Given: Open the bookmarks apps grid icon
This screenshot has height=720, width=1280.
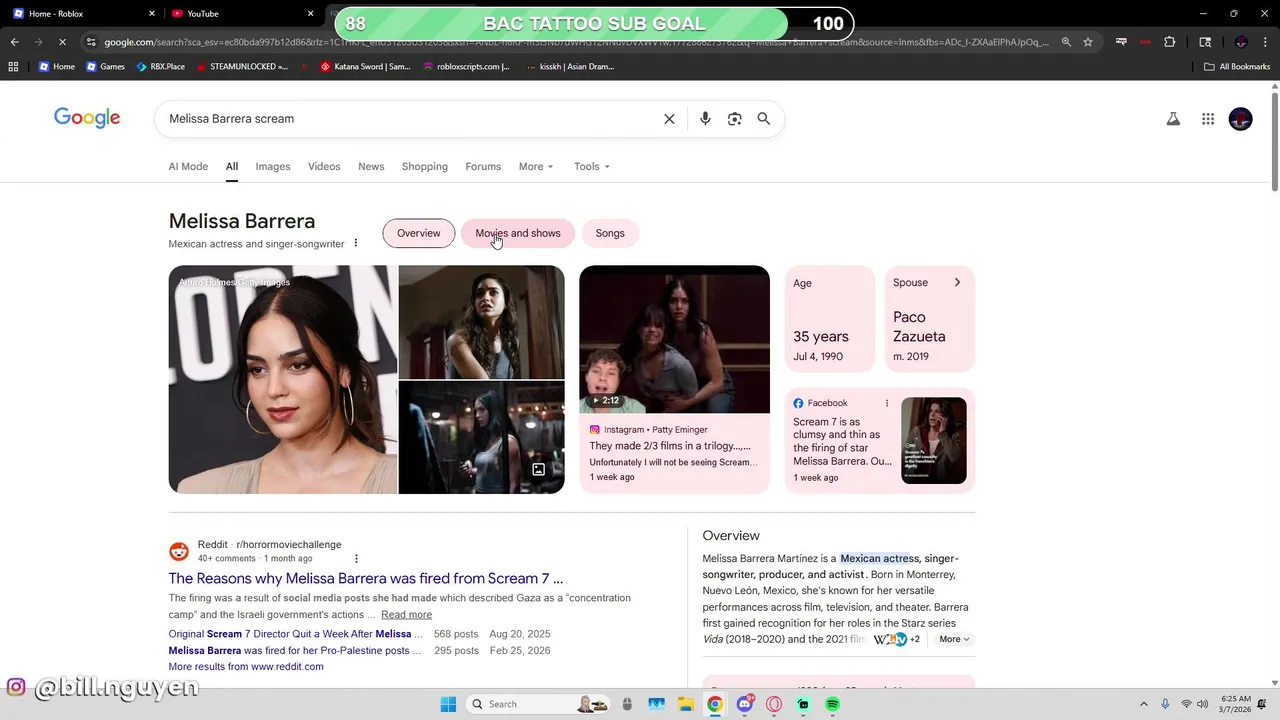Looking at the screenshot, I should click(13, 67).
